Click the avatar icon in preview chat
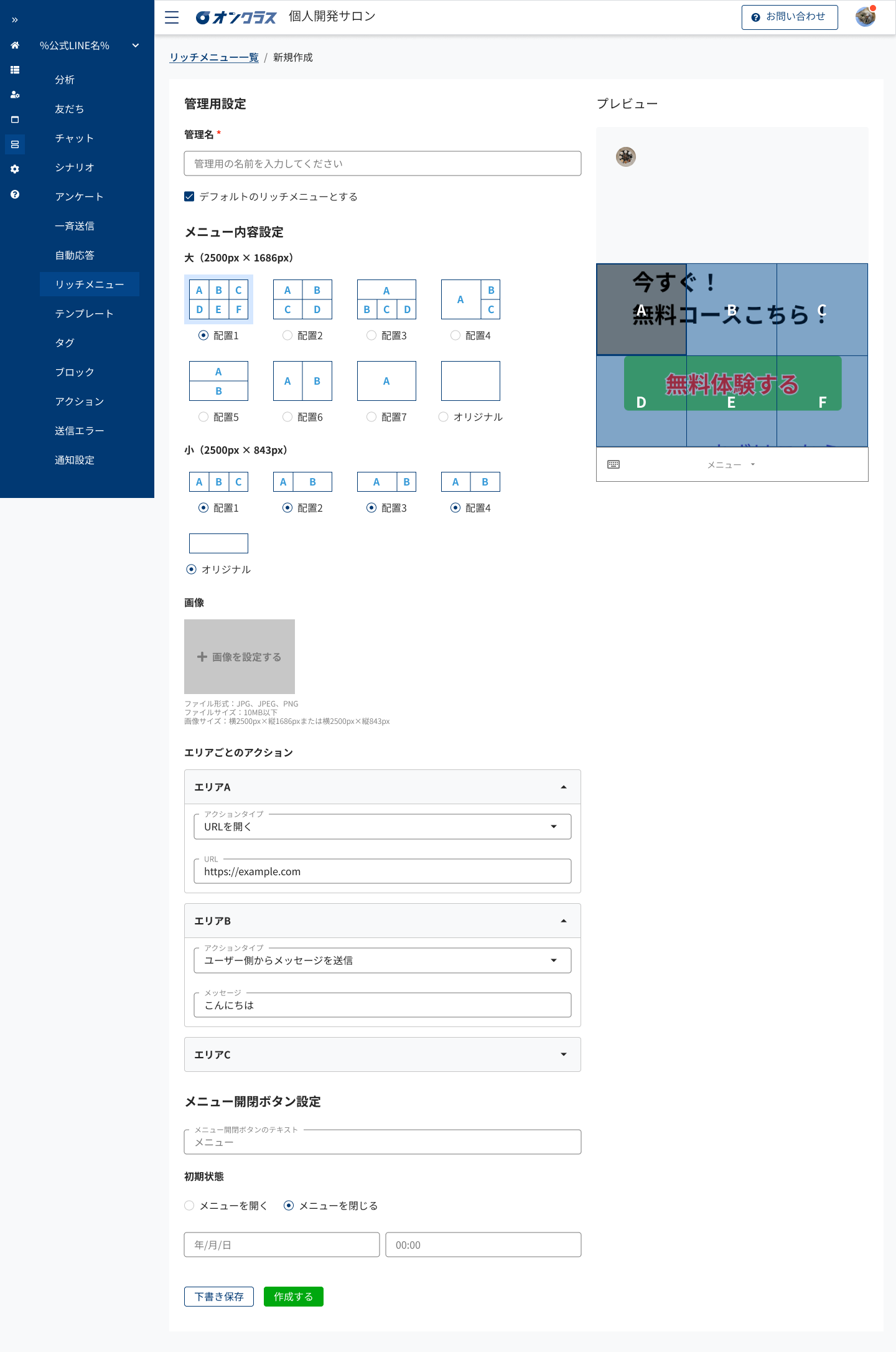The image size is (896, 1352). pyautogui.click(x=626, y=157)
